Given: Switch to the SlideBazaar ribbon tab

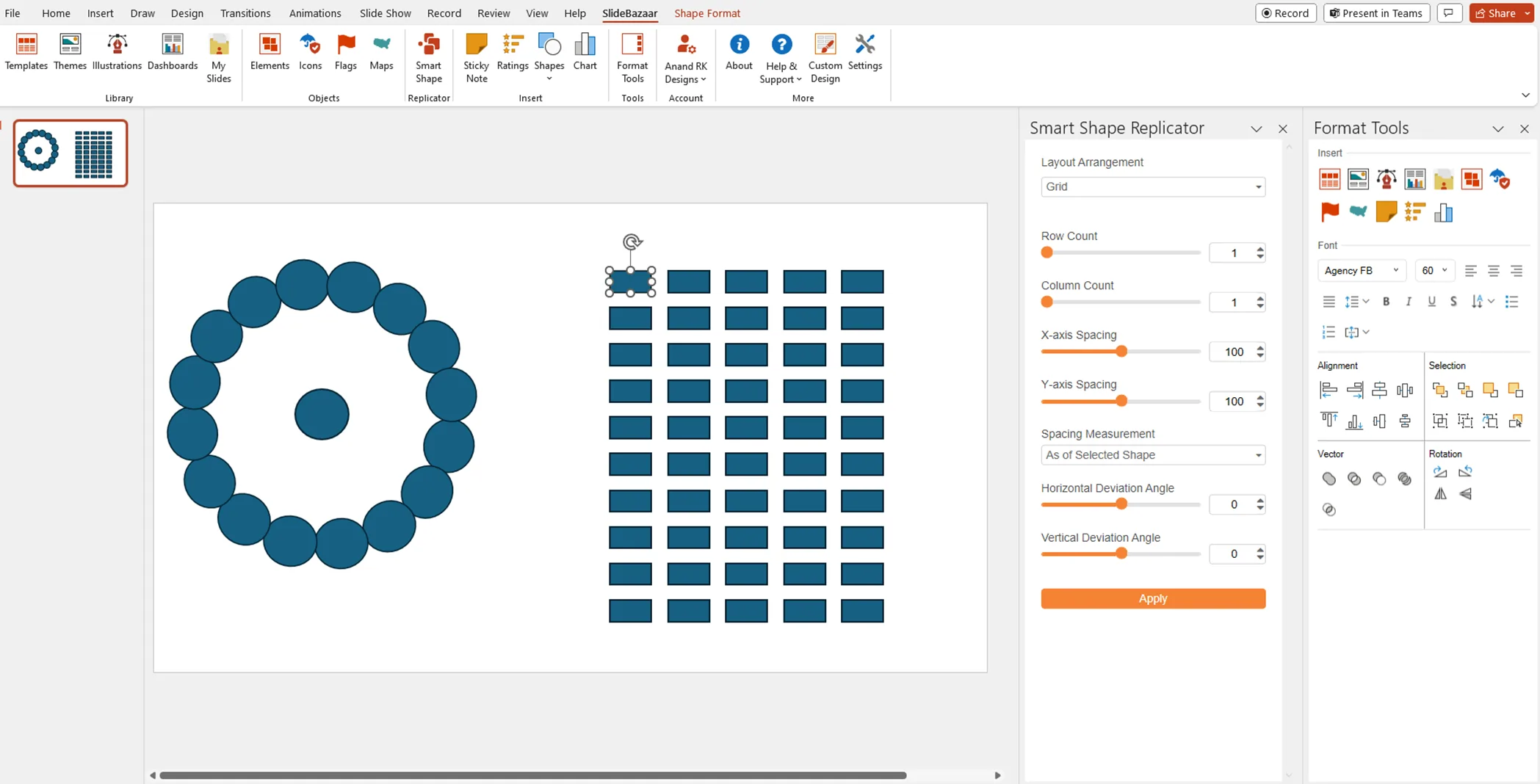Looking at the screenshot, I should pos(629,12).
